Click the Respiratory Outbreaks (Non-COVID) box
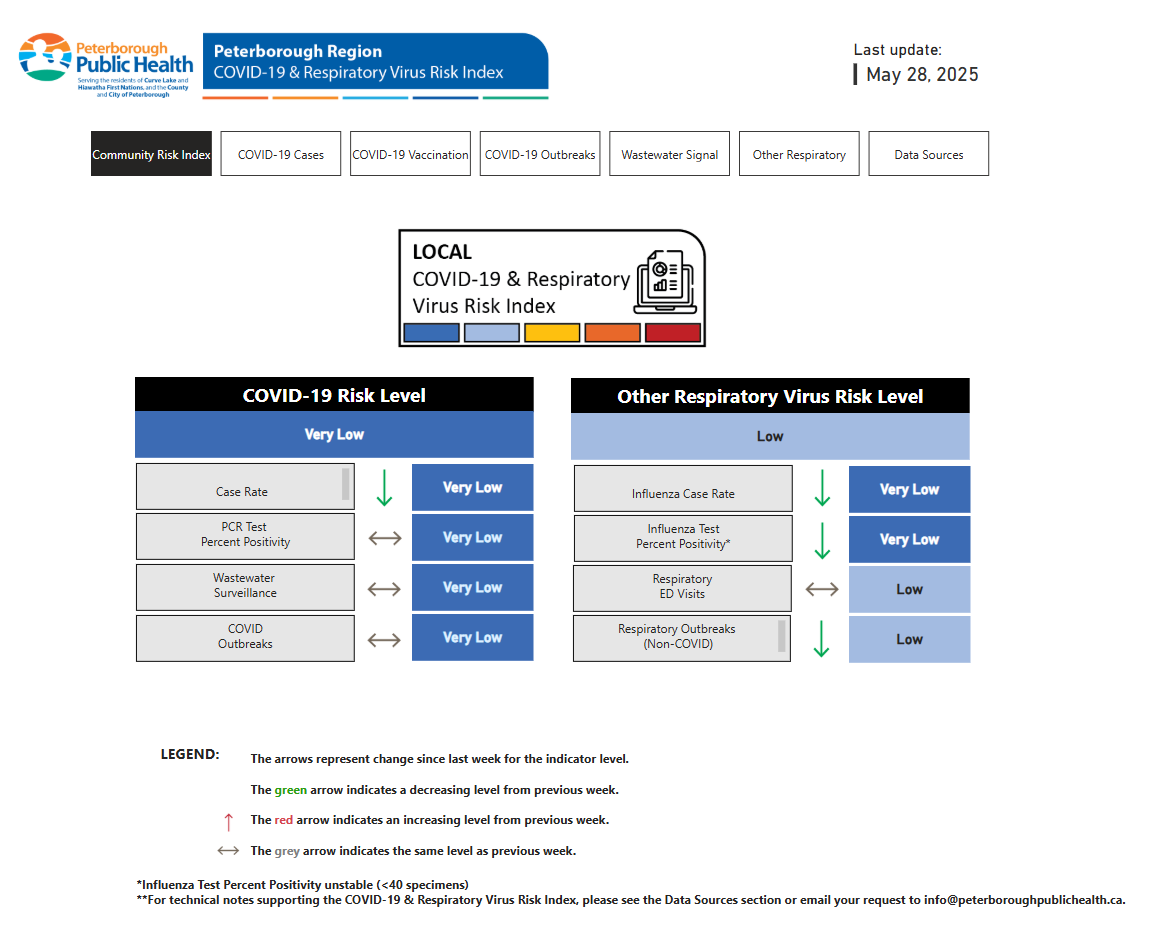Image resolution: width=1152 pixels, height=935 pixels. (682, 638)
